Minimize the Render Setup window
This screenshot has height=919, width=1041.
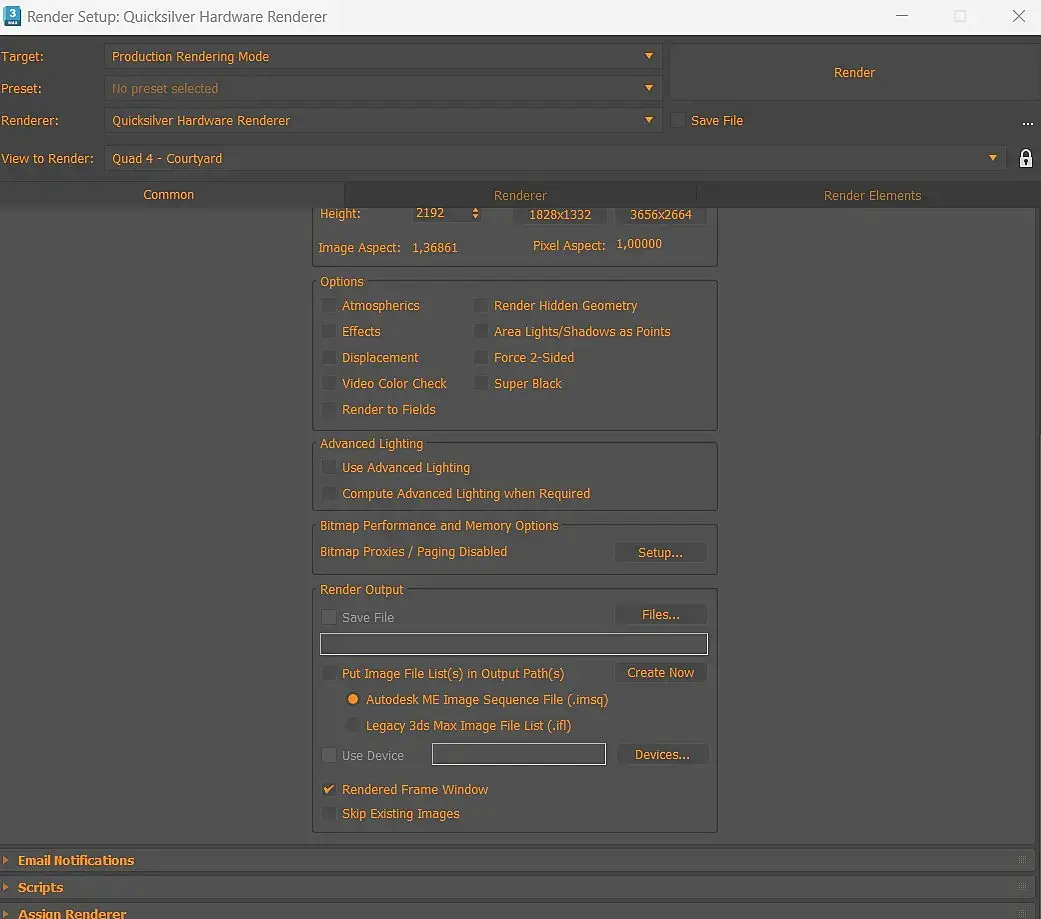[x=902, y=16]
